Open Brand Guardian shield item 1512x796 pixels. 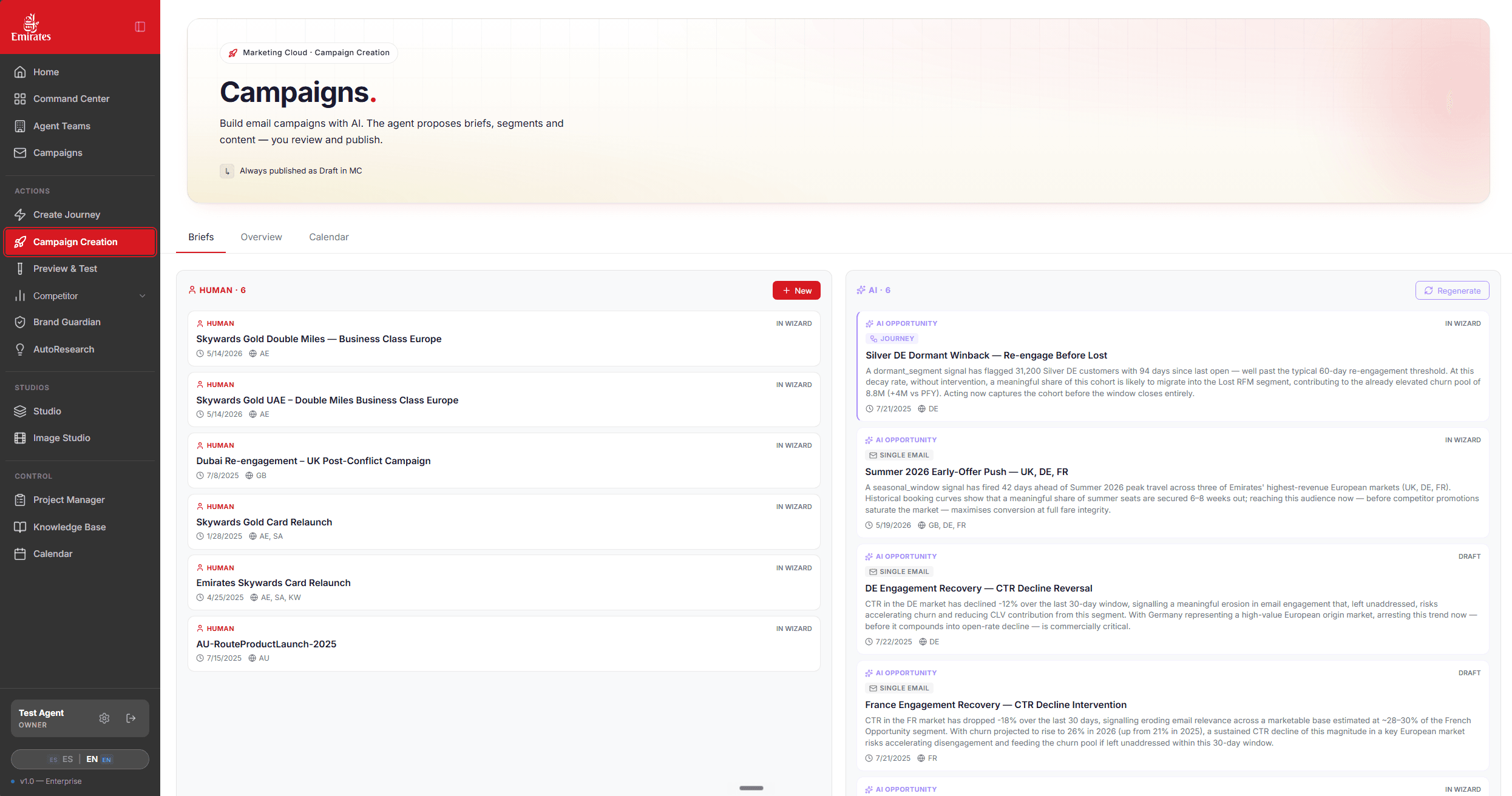80,322
